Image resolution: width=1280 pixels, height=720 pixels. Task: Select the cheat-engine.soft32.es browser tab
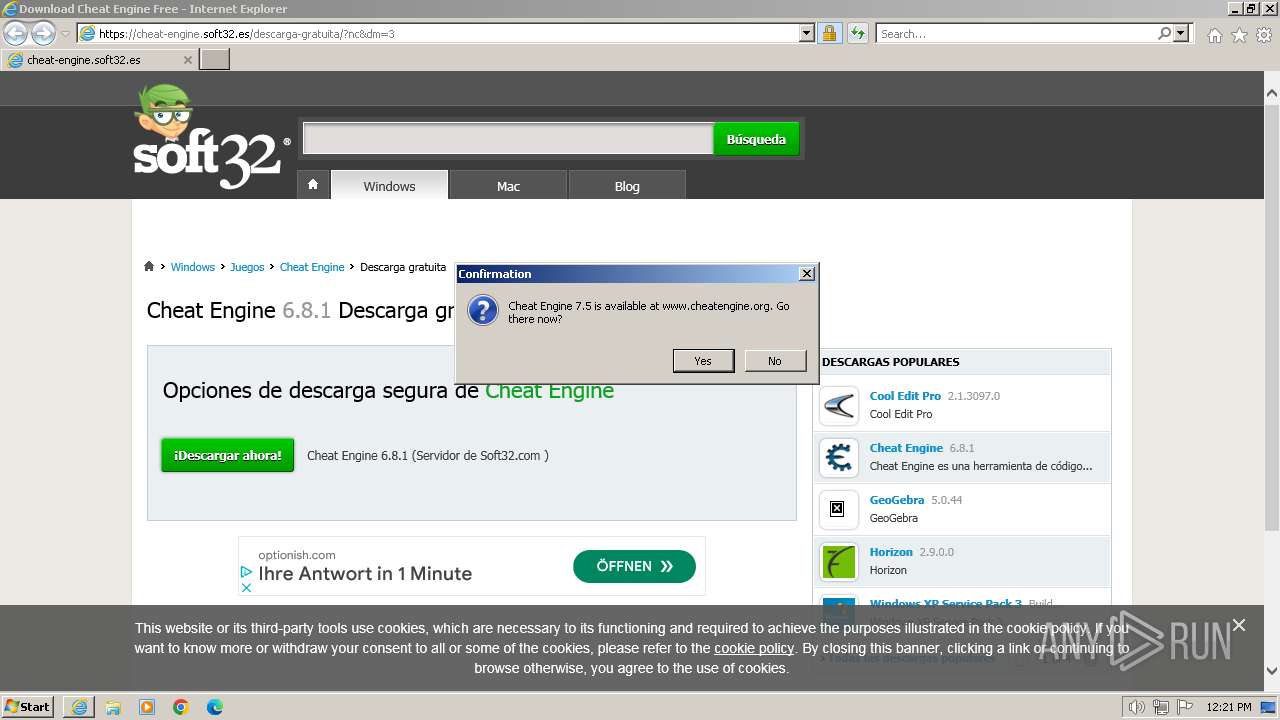(99, 60)
